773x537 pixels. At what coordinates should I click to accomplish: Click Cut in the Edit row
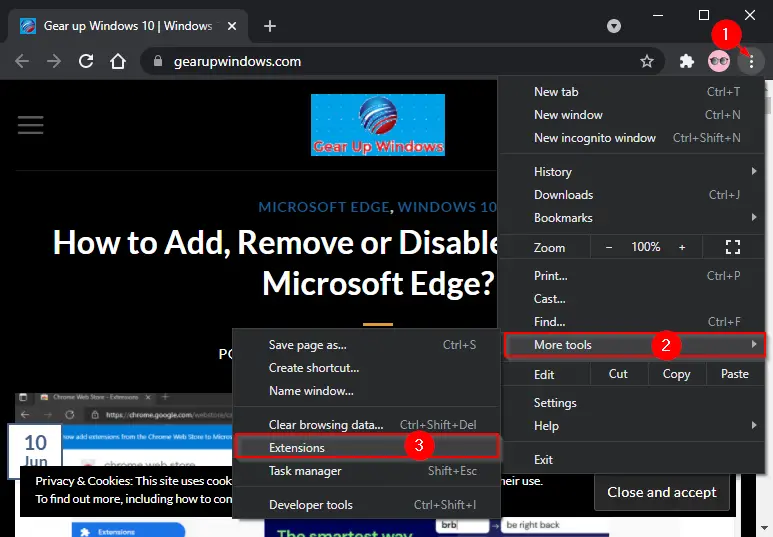pos(618,374)
